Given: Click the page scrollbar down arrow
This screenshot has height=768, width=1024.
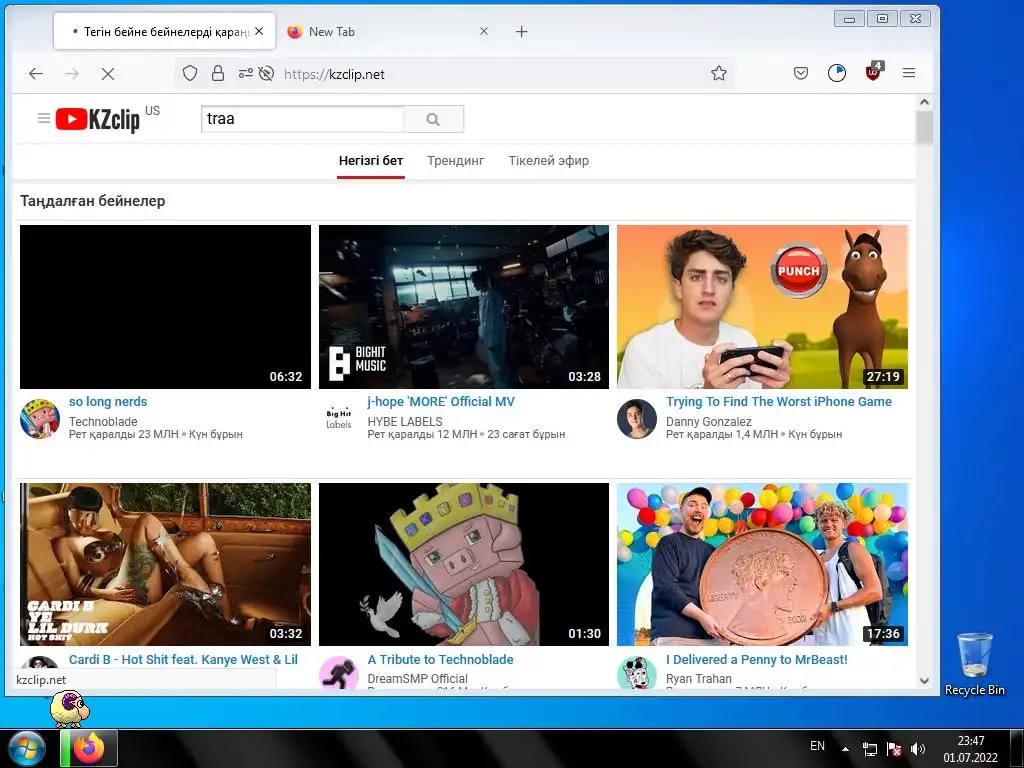Looking at the screenshot, I should click(x=924, y=680).
